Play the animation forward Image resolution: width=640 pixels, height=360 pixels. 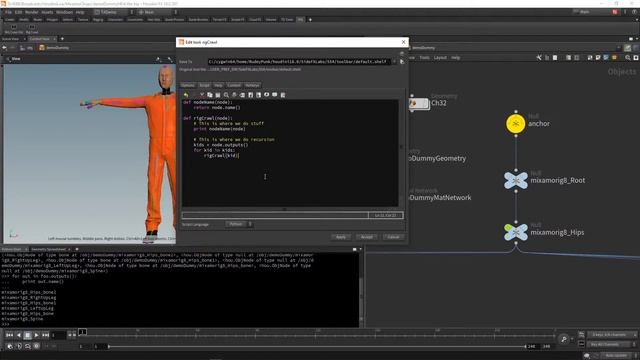(x=36, y=335)
